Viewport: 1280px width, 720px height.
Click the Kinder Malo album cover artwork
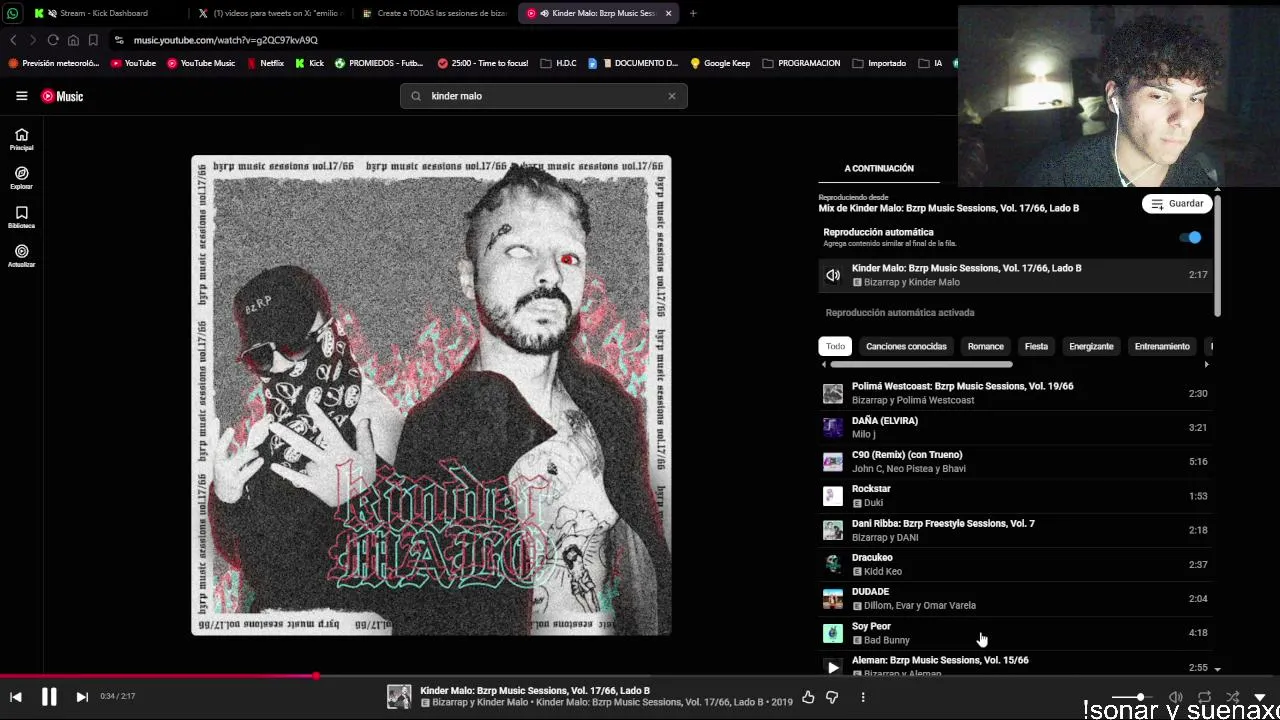click(431, 395)
